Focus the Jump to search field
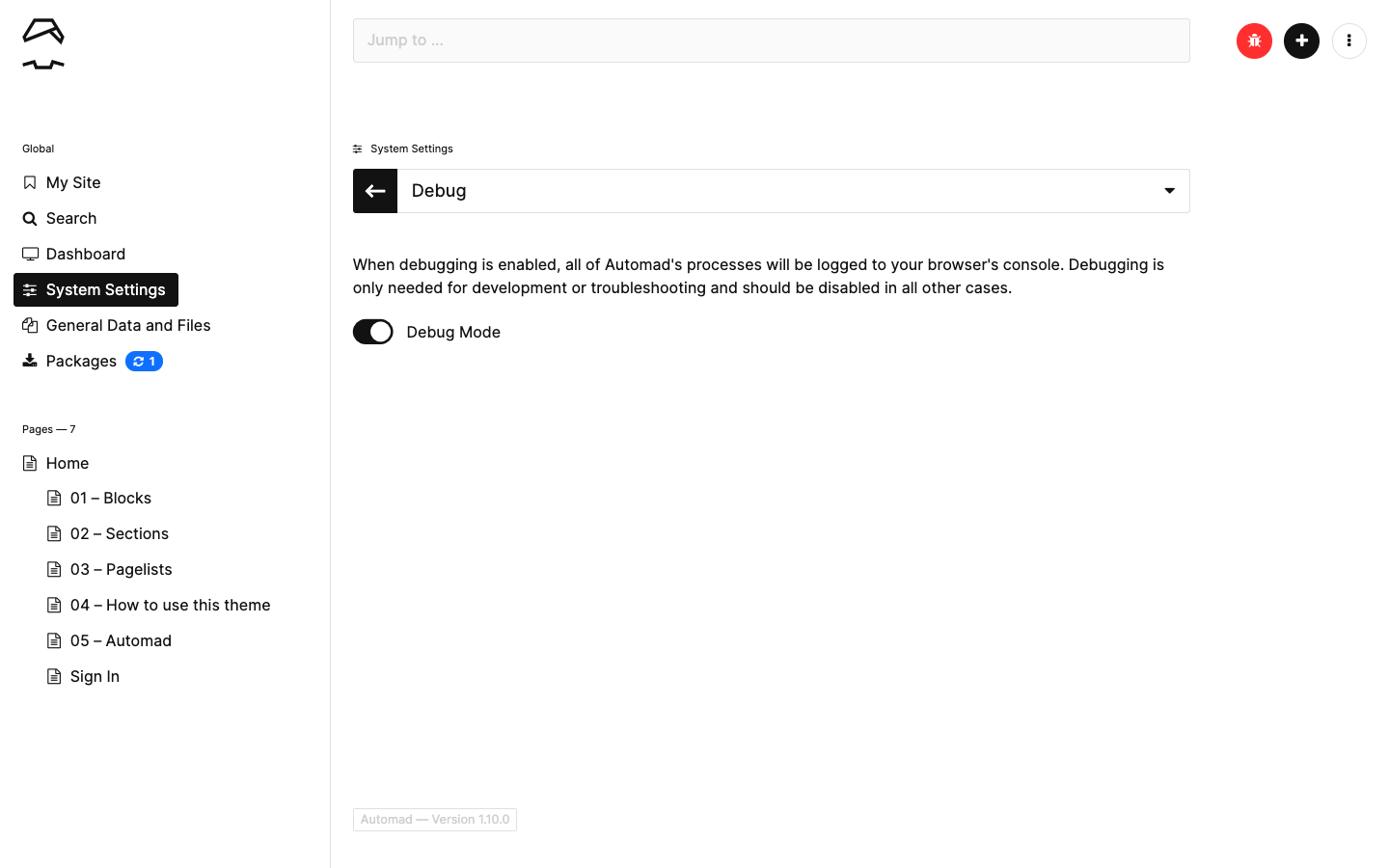This screenshot has height=868, width=1389. (x=772, y=41)
